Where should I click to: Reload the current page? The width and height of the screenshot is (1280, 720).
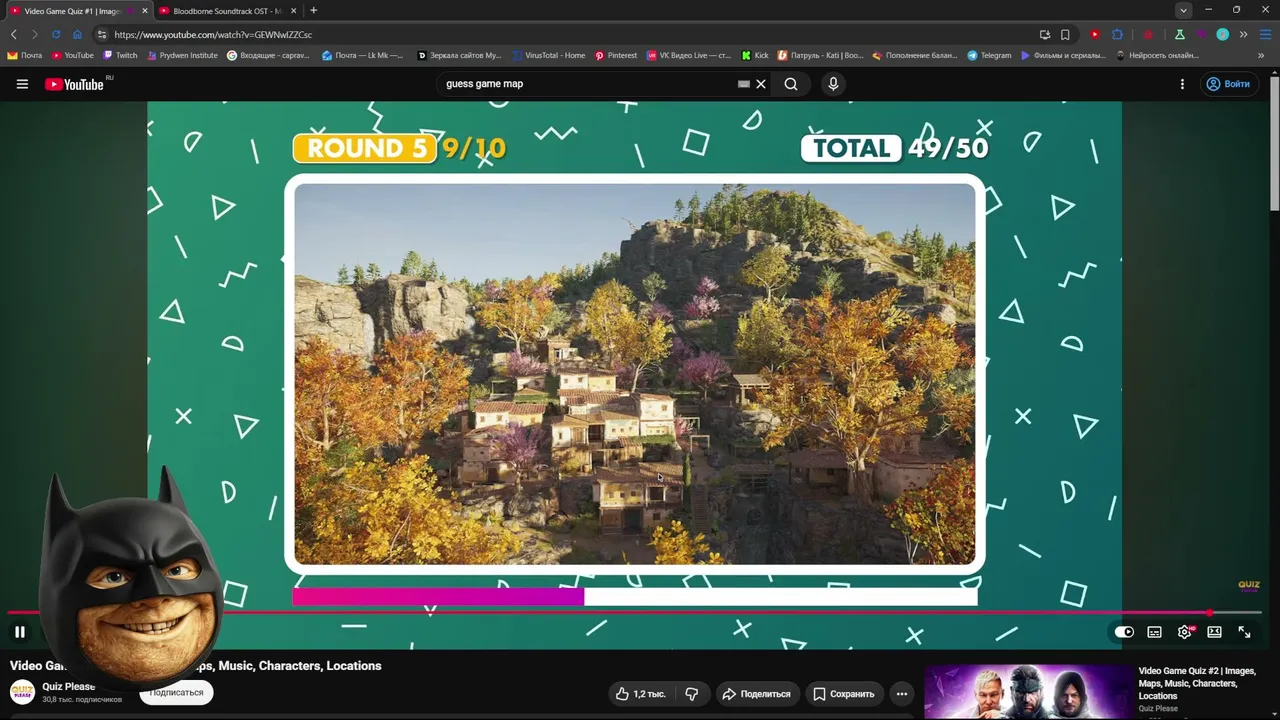click(x=56, y=34)
